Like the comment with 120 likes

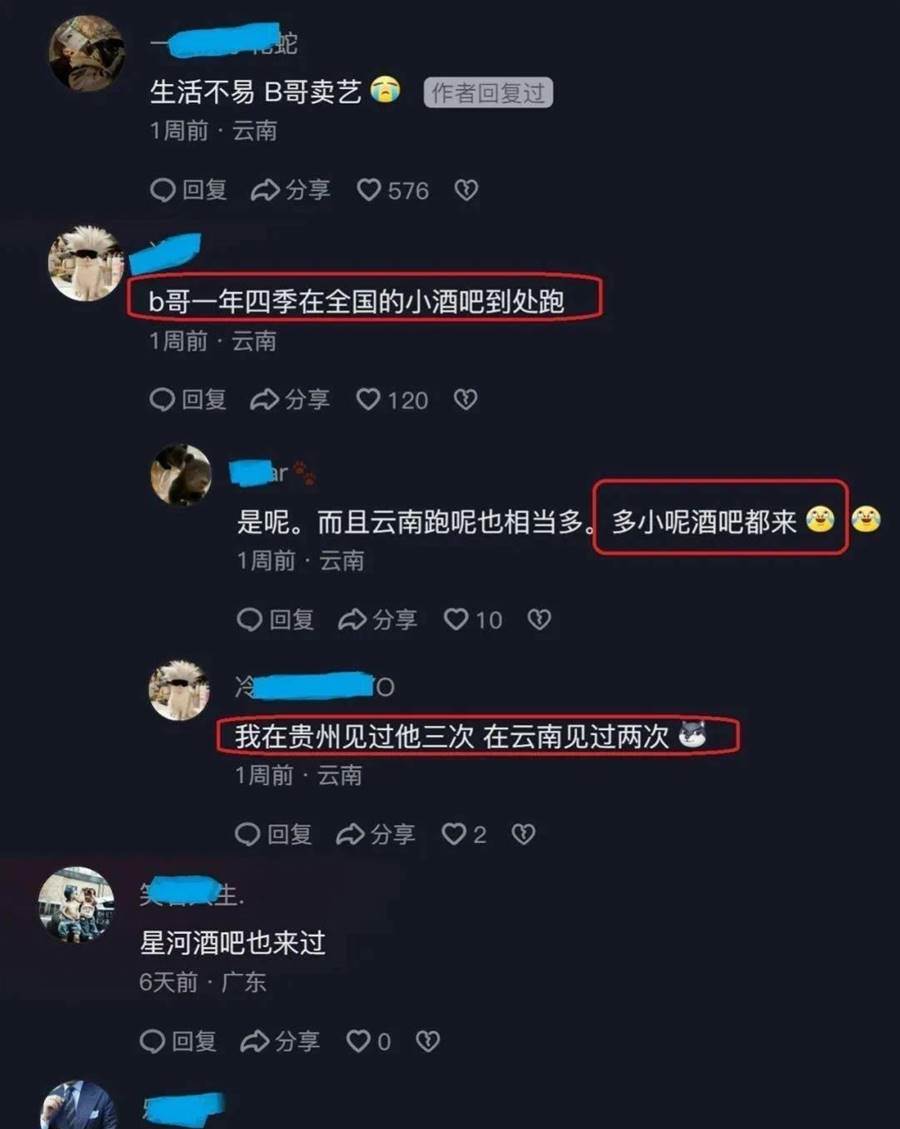tap(392, 400)
